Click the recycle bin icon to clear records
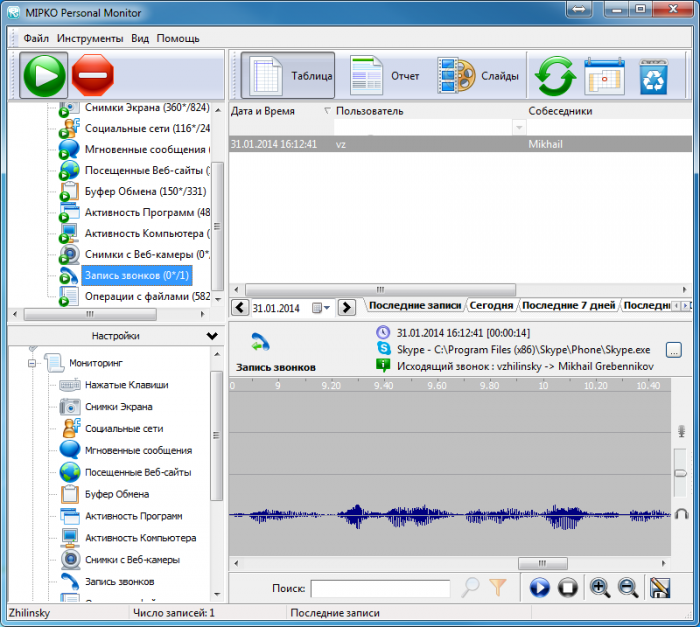 click(x=654, y=77)
